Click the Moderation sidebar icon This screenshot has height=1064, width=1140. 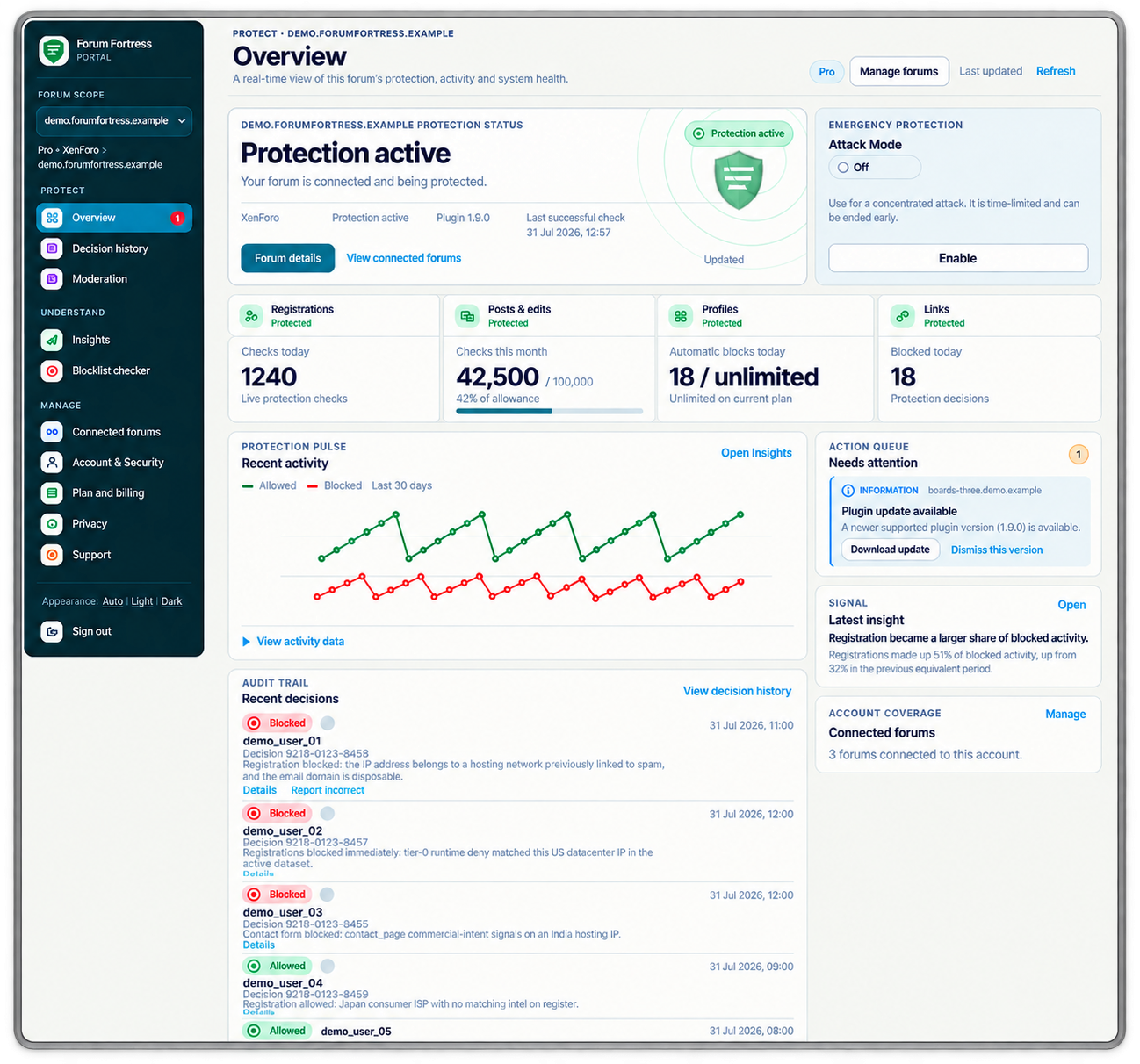pyautogui.click(x=52, y=279)
